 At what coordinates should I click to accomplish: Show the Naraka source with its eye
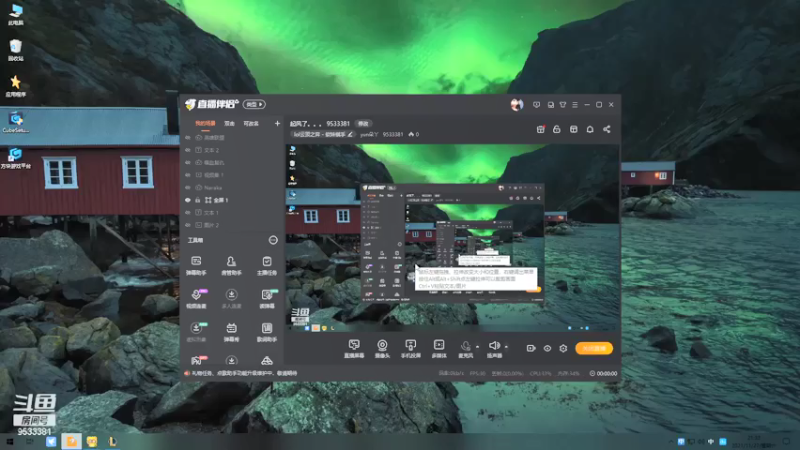(x=188, y=187)
